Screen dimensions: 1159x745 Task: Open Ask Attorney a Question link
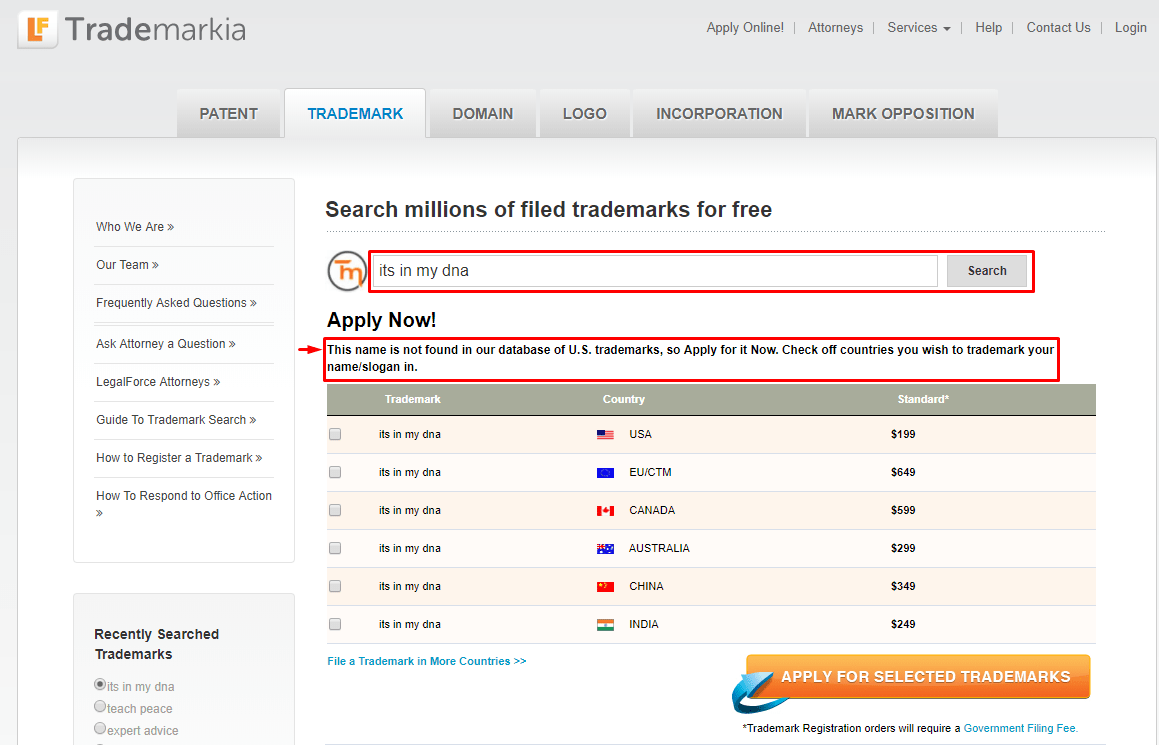[x=166, y=344]
